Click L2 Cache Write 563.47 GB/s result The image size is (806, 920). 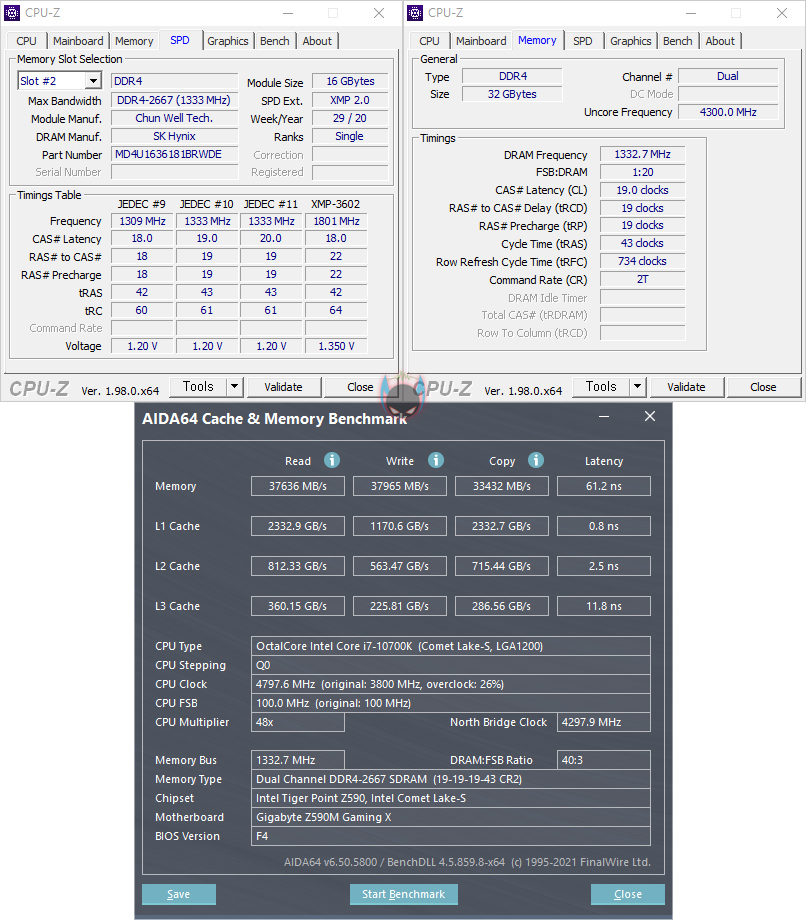coord(400,566)
